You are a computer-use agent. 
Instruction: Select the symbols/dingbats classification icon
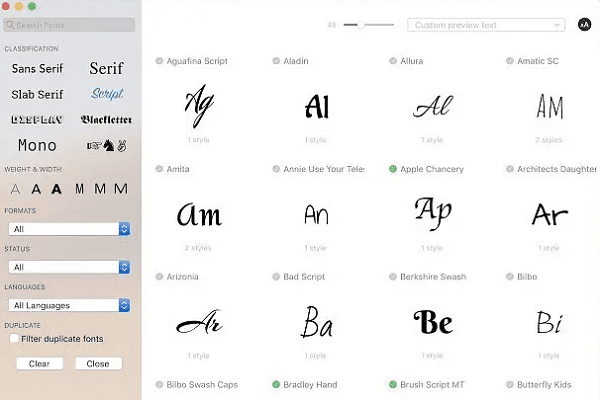click(106, 146)
